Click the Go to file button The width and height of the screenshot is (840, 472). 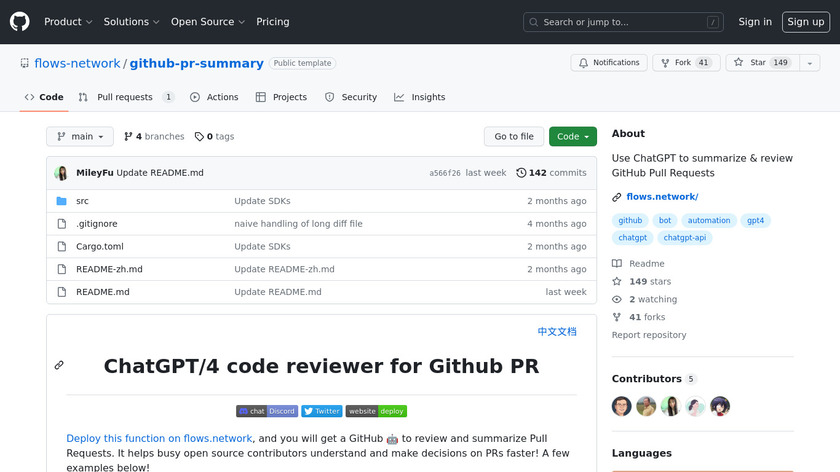514,137
